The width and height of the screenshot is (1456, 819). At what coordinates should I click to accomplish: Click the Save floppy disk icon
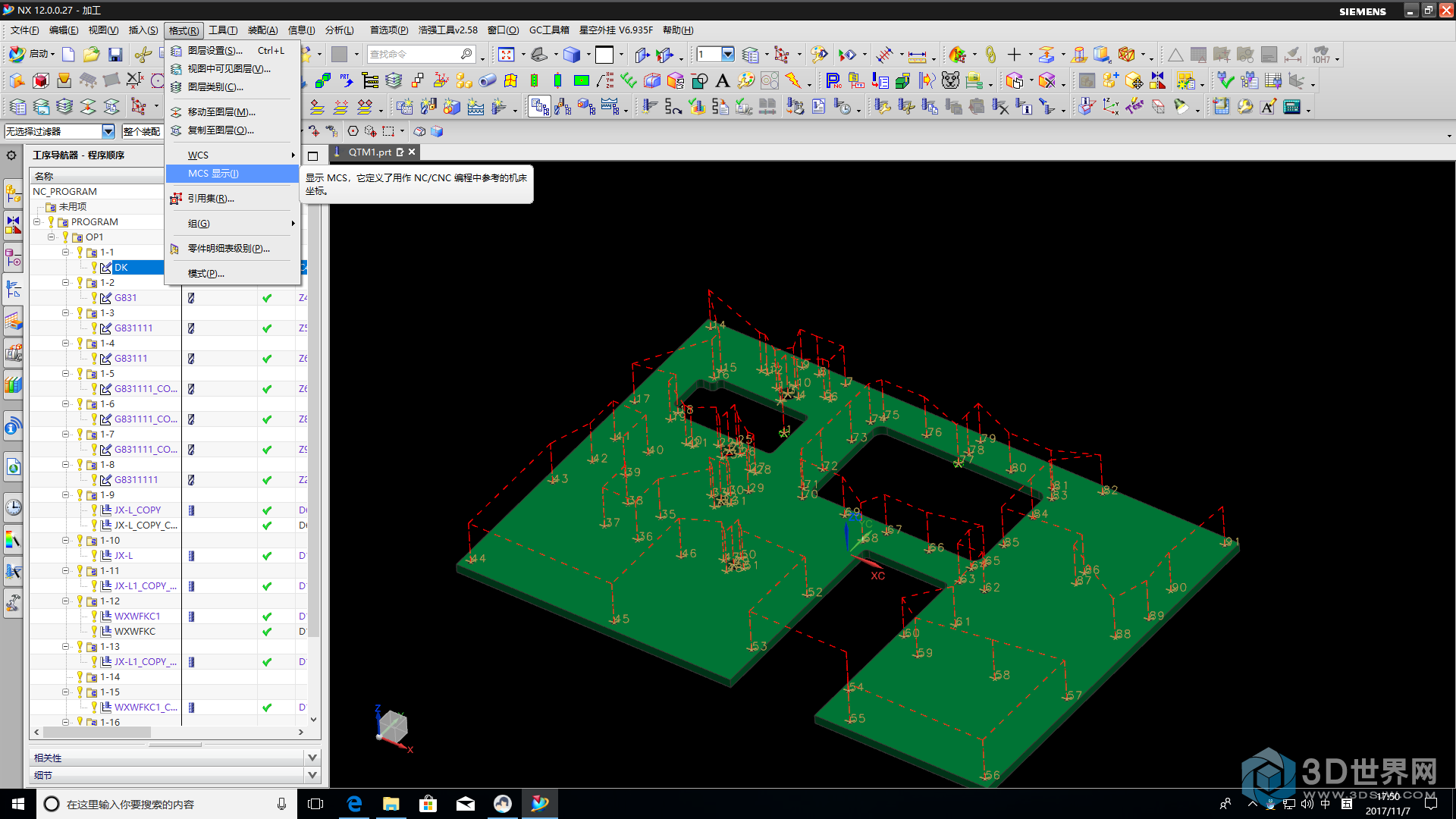click(115, 55)
